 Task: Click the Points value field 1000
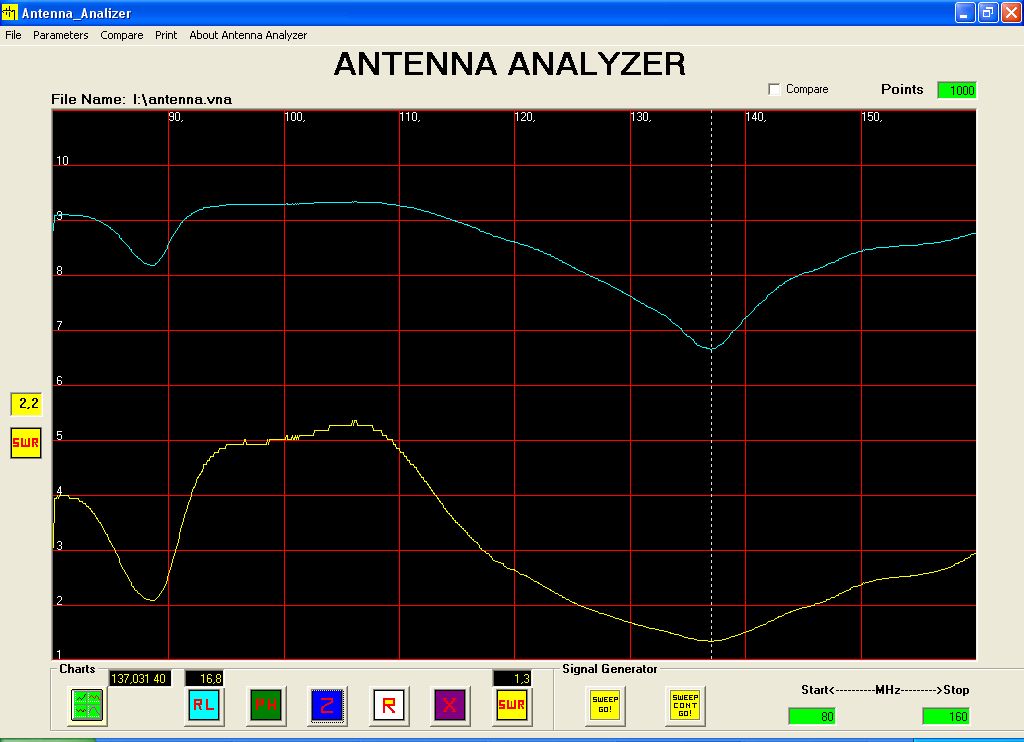point(957,90)
